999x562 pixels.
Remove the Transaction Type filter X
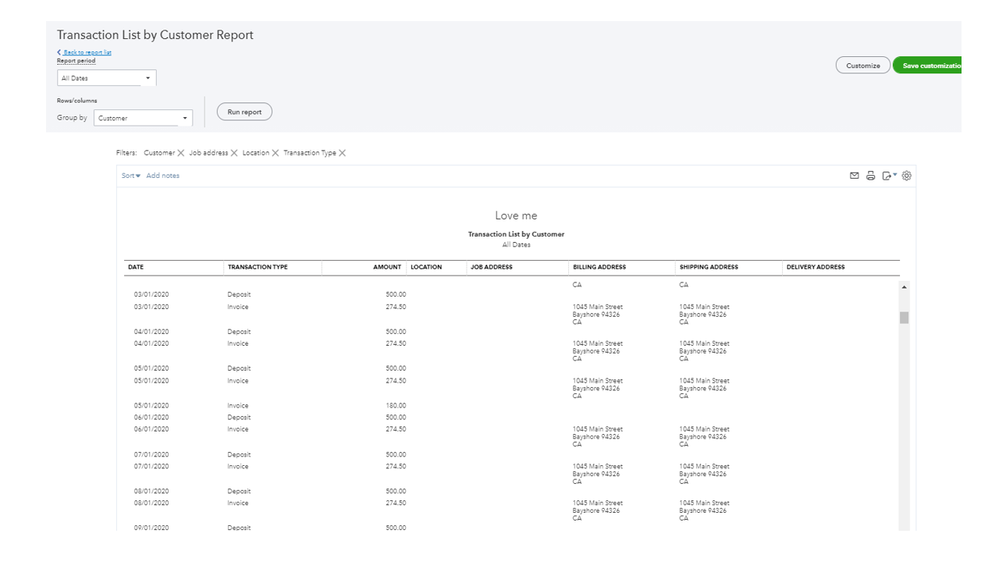342,153
